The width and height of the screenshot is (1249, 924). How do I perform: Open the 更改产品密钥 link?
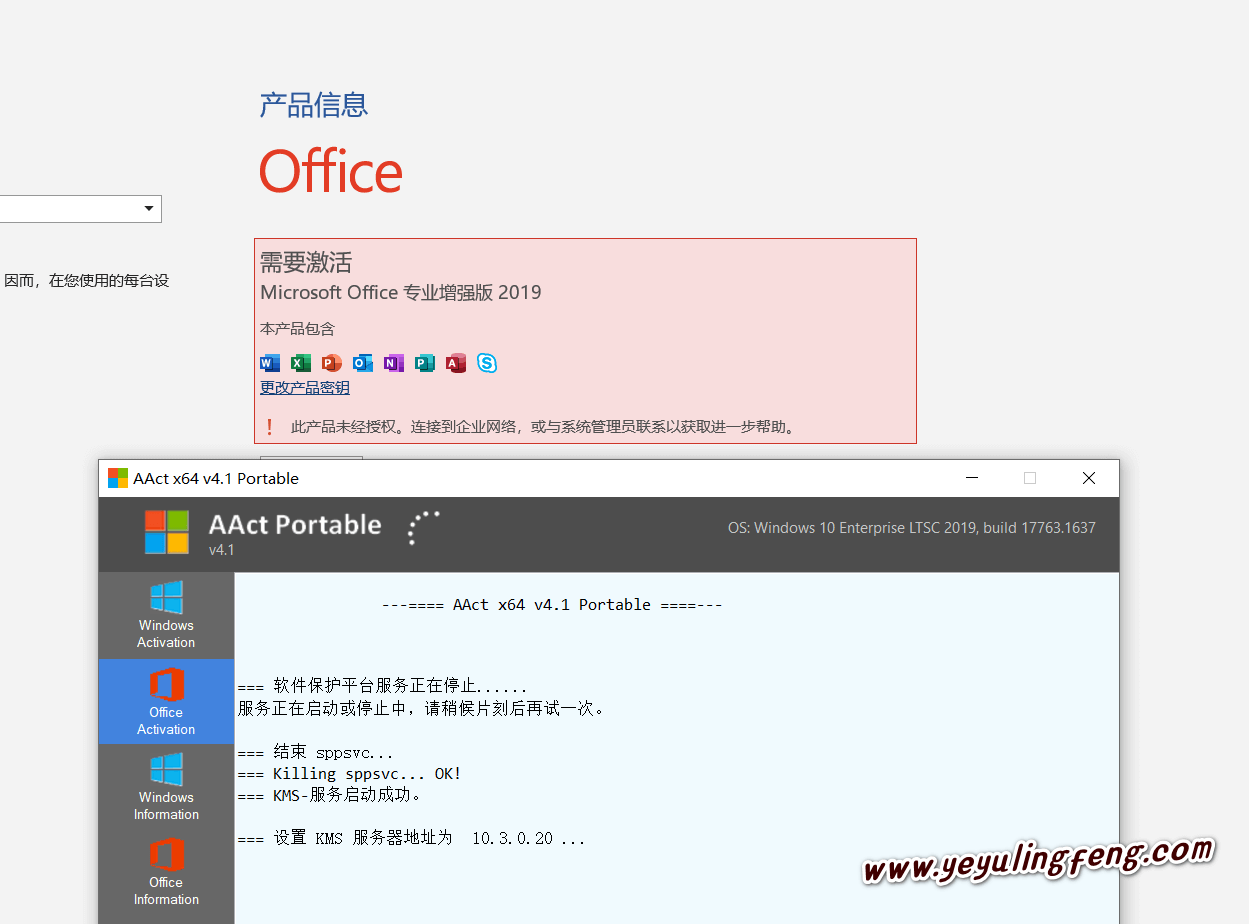coord(305,388)
